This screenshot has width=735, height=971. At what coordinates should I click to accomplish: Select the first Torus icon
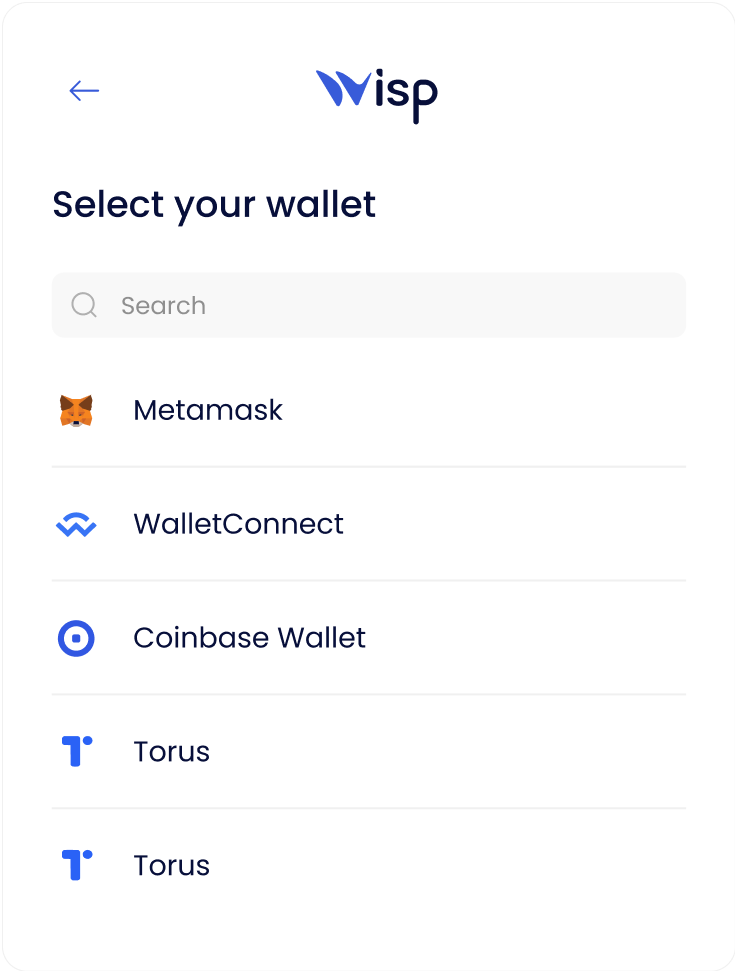pyautogui.click(x=79, y=751)
